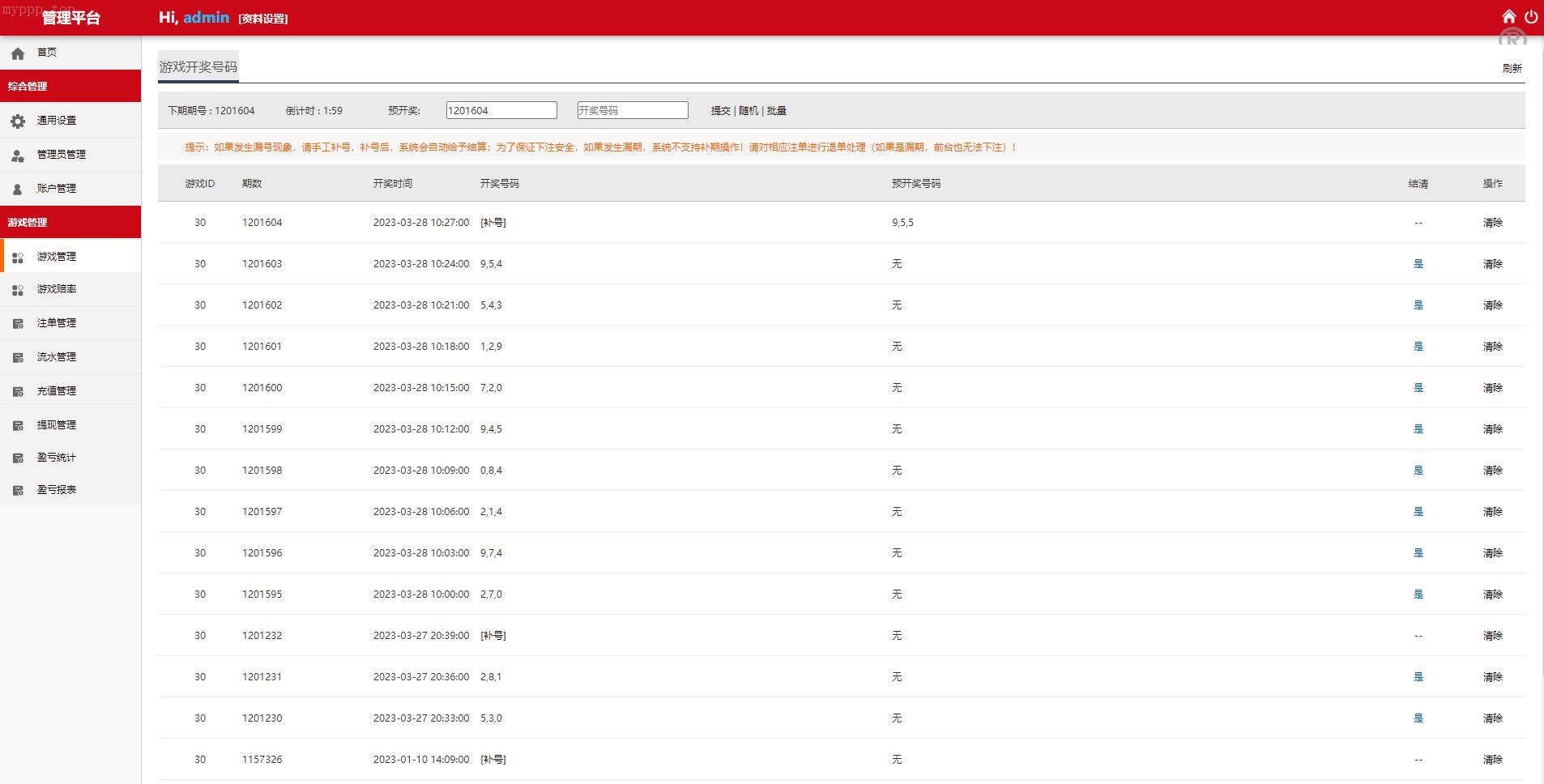
Task: Click the icon beside 注单管理
Action: [x=18, y=323]
